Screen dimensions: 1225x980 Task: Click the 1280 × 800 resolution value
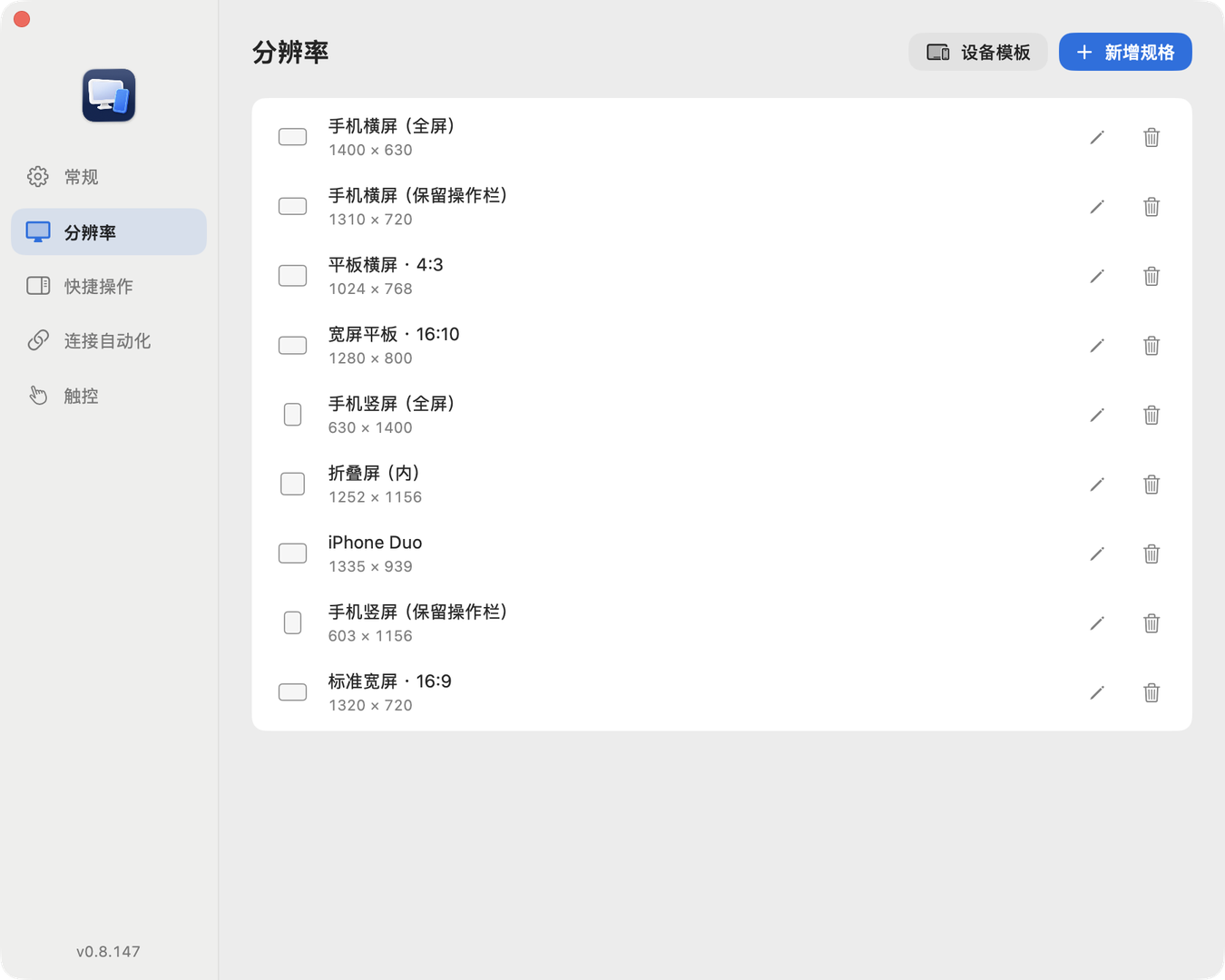370,358
